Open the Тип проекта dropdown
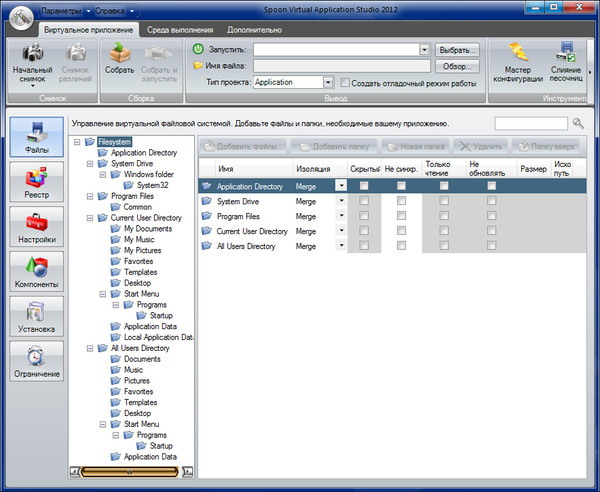 (x=328, y=82)
